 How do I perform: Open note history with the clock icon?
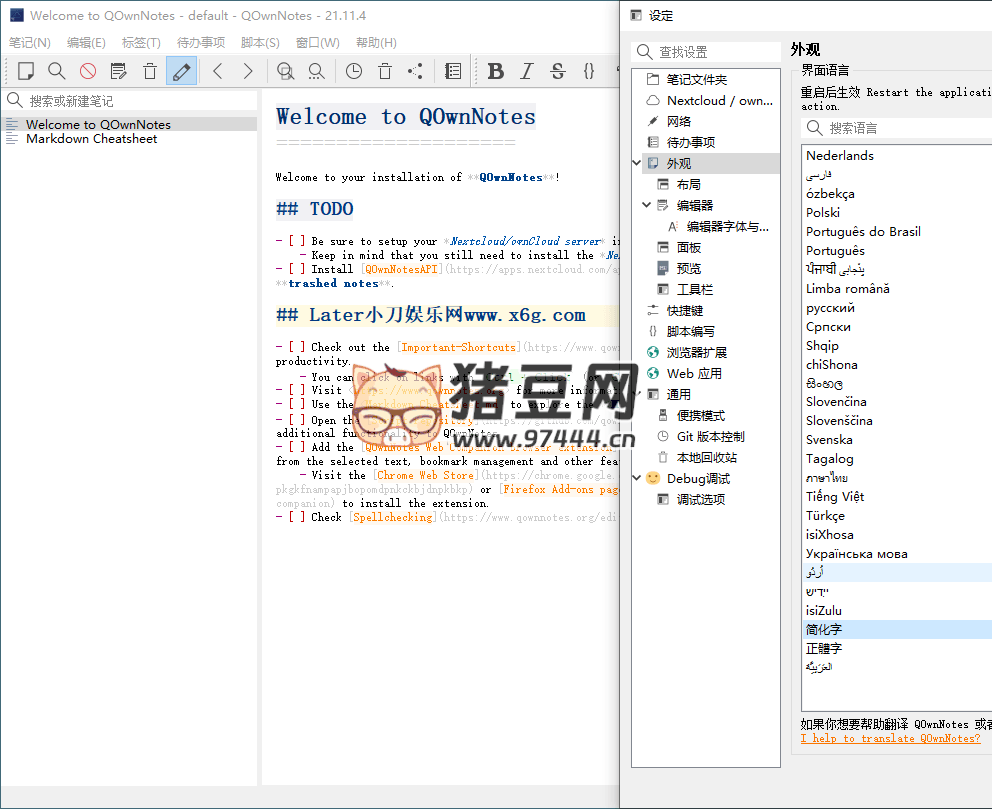click(353, 71)
